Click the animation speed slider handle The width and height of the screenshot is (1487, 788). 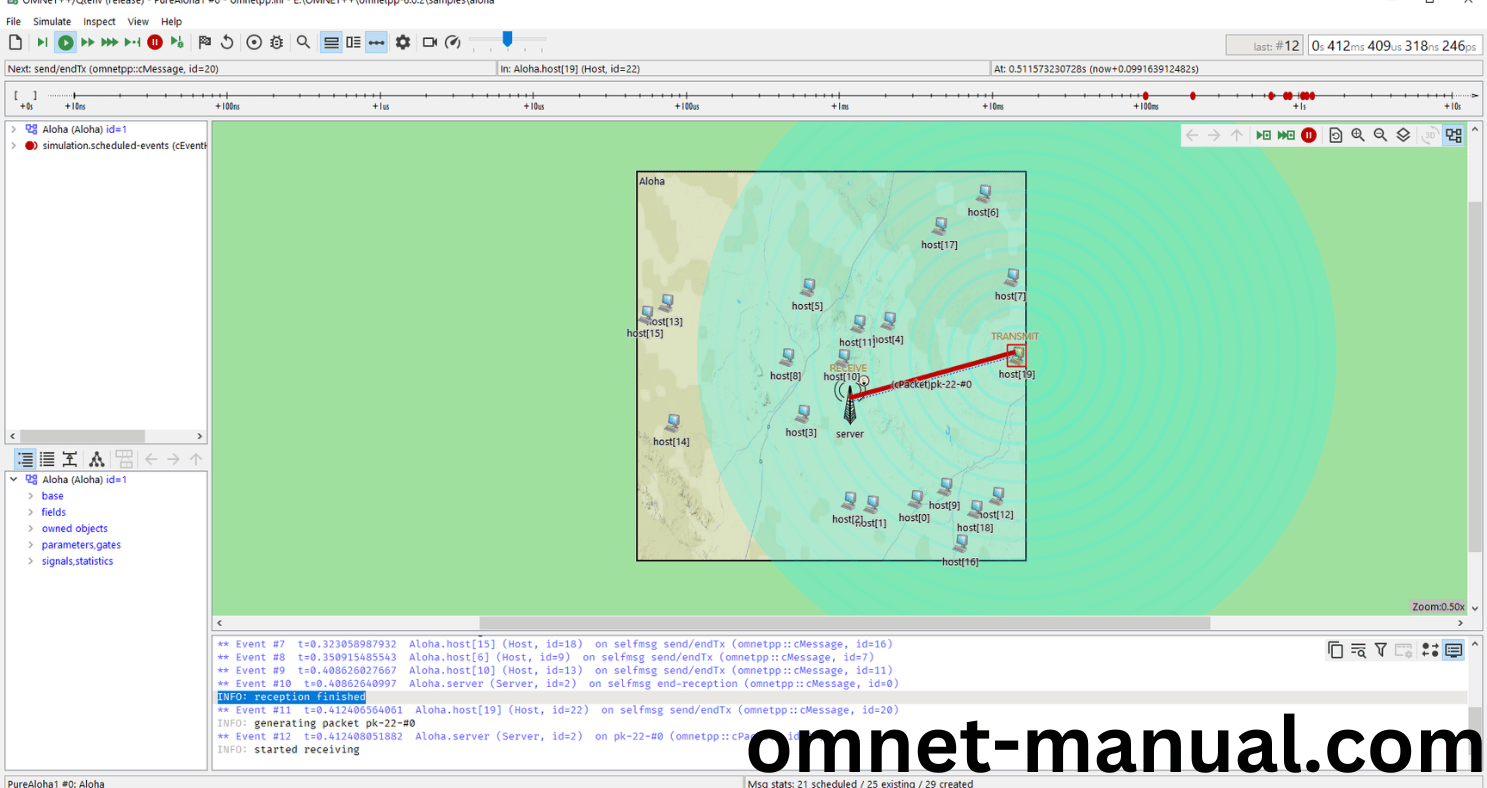[507, 39]
